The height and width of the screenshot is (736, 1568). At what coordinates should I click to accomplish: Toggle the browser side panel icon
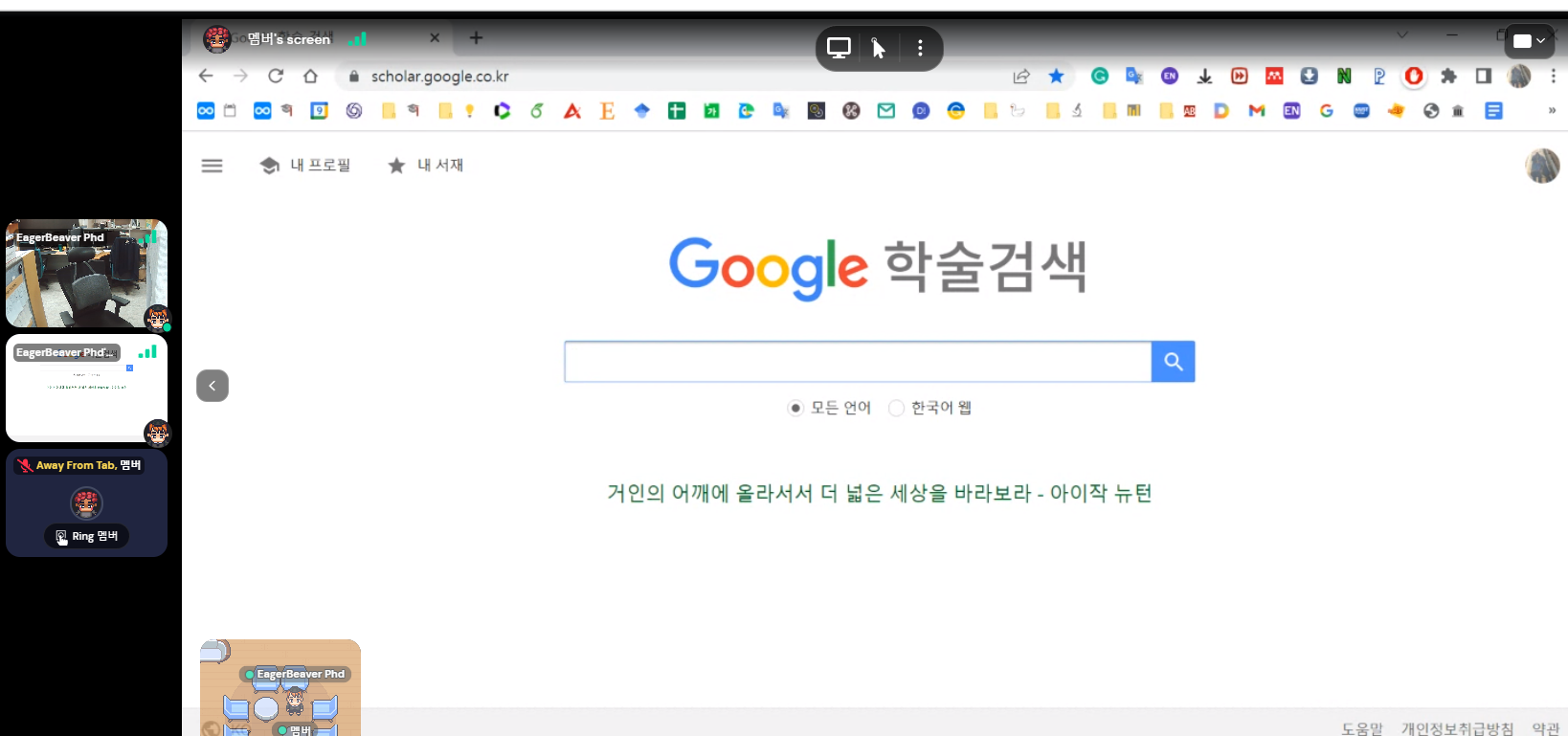pyautogui.click(x=1484, y=76)
